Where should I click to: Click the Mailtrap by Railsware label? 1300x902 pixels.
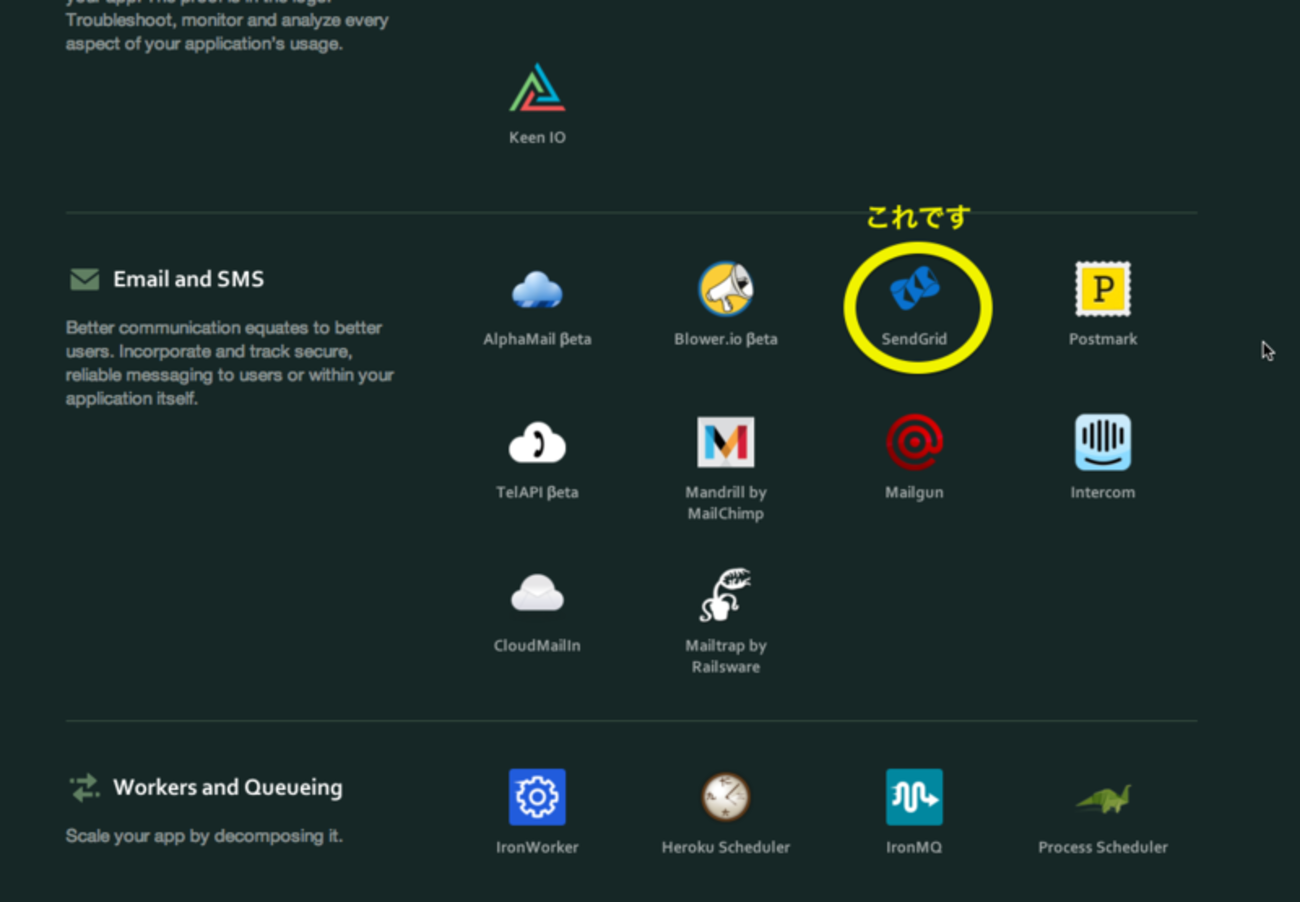[725, 656]
